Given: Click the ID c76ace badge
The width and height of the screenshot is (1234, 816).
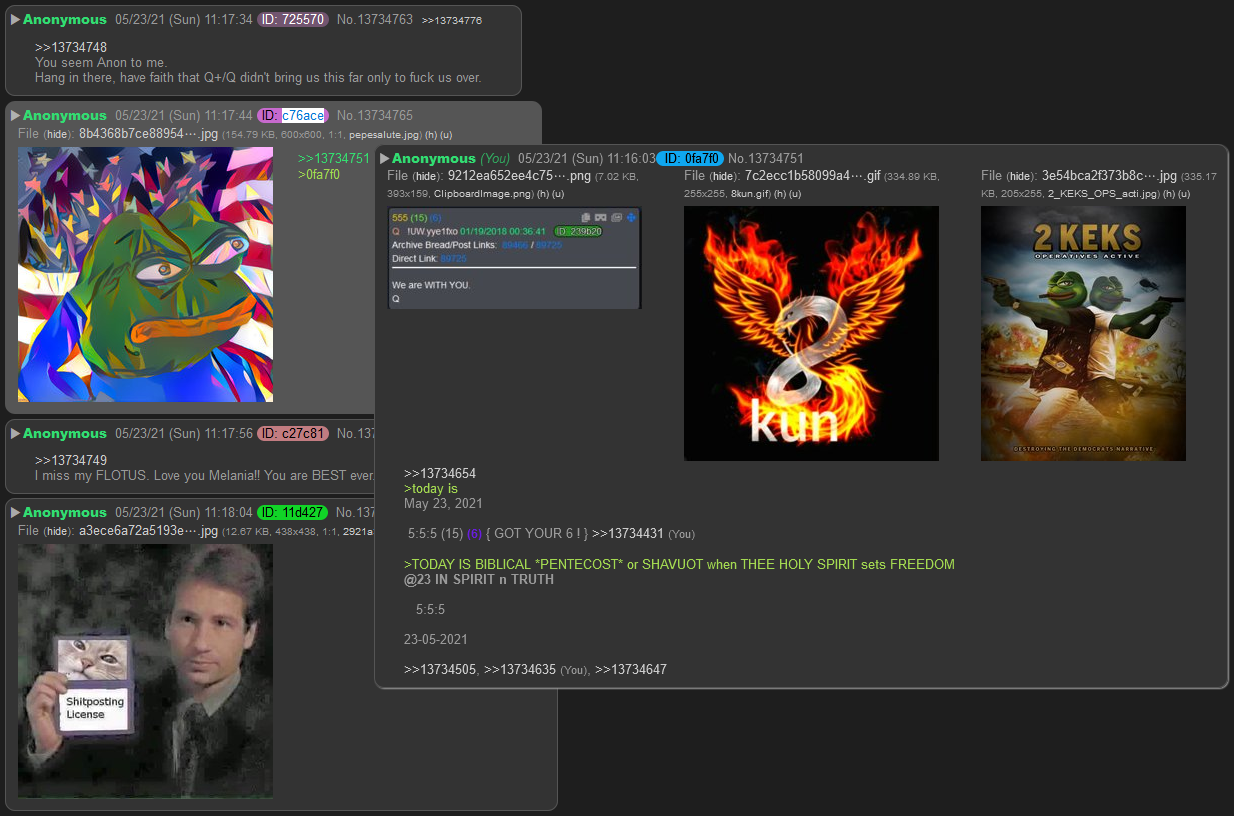Looking at the screenshot, I should 293,116.
